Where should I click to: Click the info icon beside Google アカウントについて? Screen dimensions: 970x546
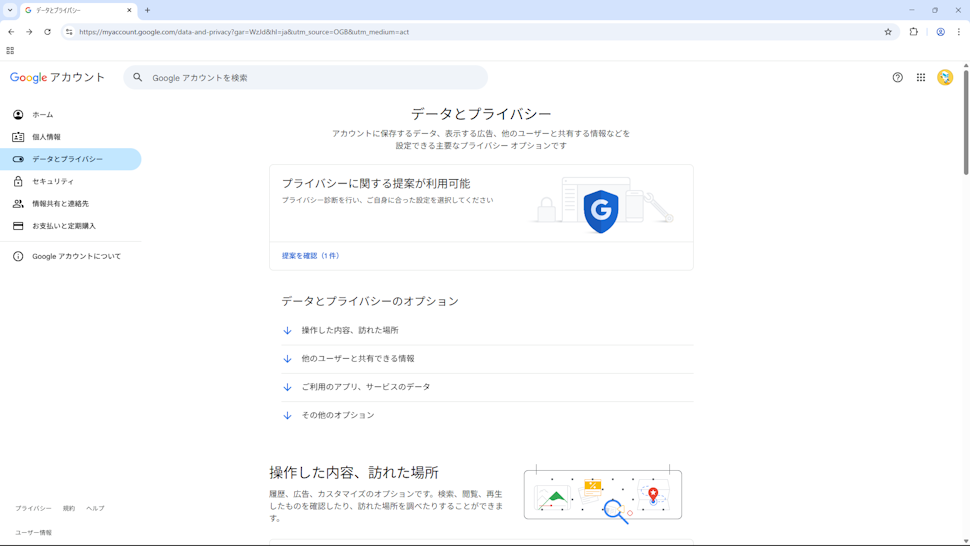tap(18, 256)
